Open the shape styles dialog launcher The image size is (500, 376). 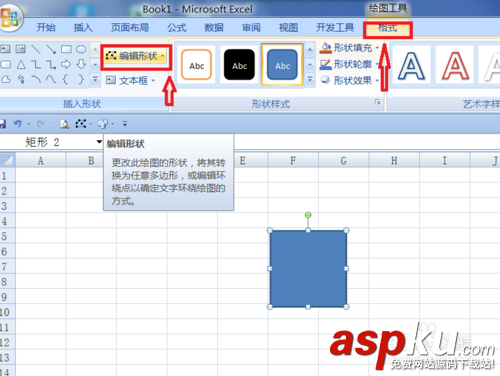pyautogui.click(x=377, y=102)
